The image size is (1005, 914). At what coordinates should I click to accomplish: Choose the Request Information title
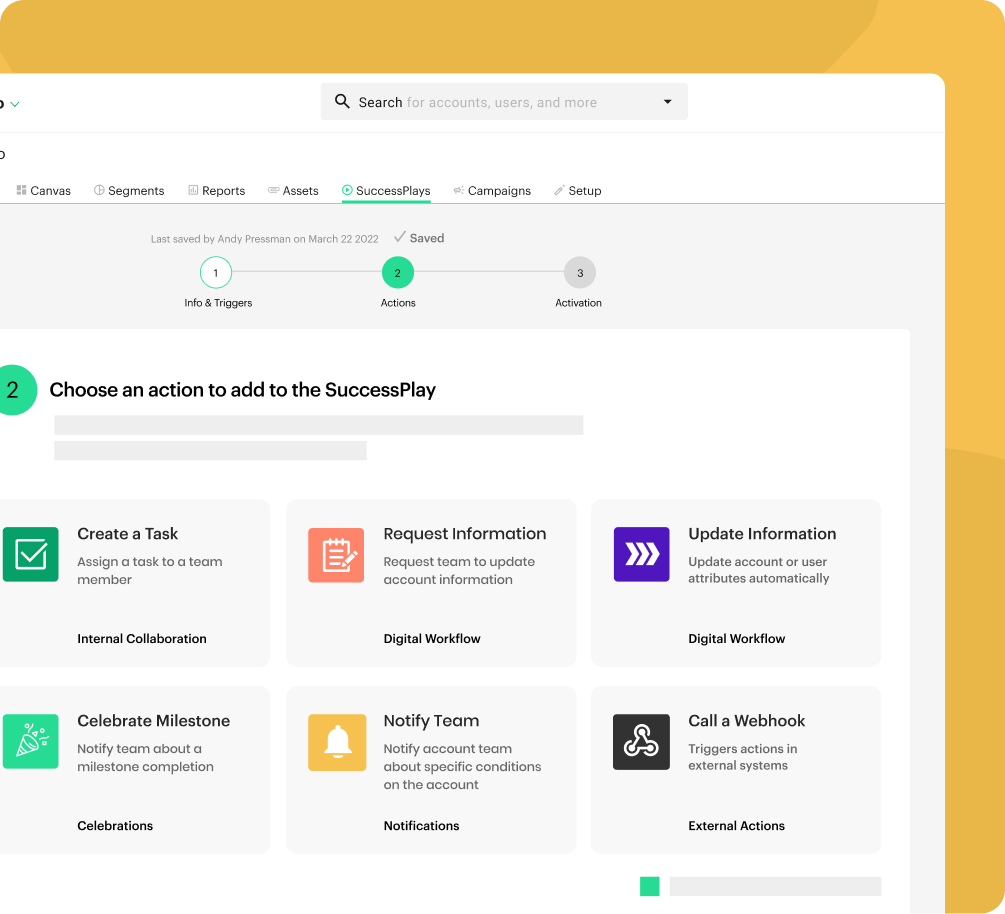pyautogui.click(x=465, y=534)
